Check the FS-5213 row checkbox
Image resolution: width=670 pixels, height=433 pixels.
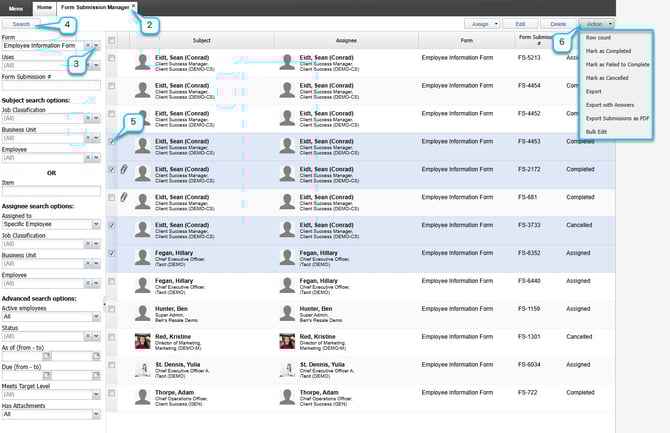pos(112,58)
